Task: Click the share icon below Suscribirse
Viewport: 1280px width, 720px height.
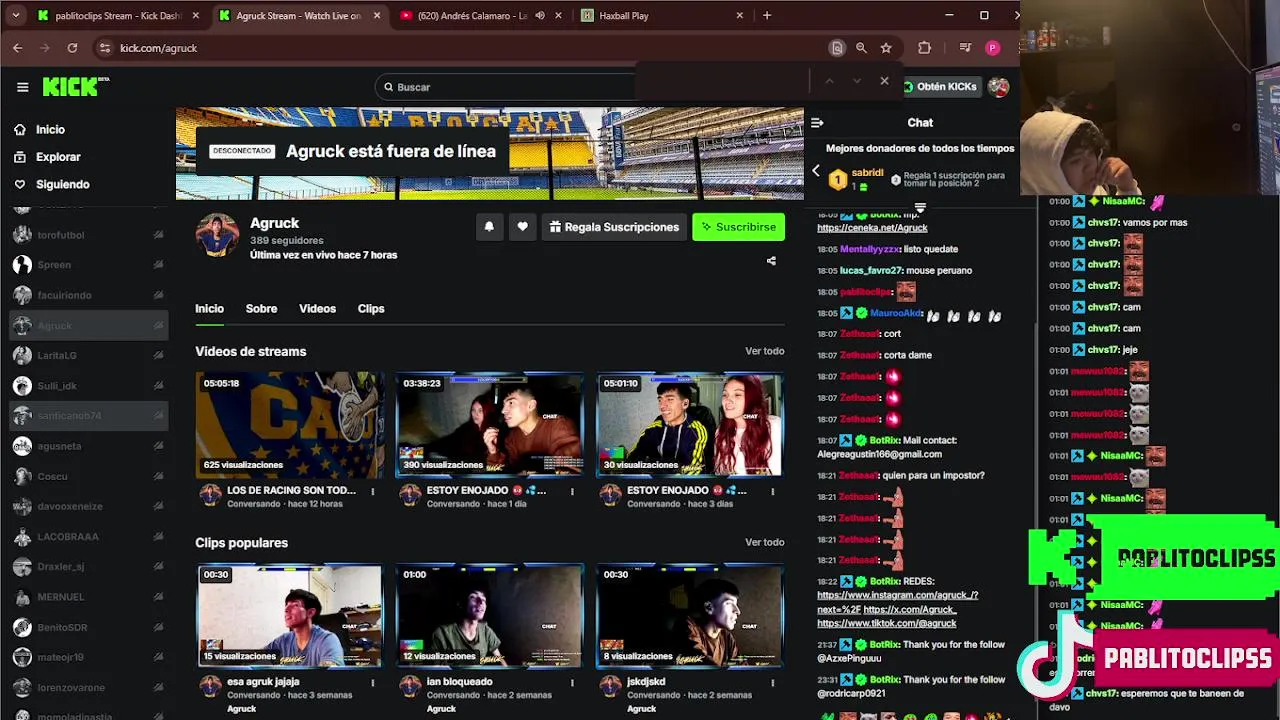Action: tap(771, 261)
